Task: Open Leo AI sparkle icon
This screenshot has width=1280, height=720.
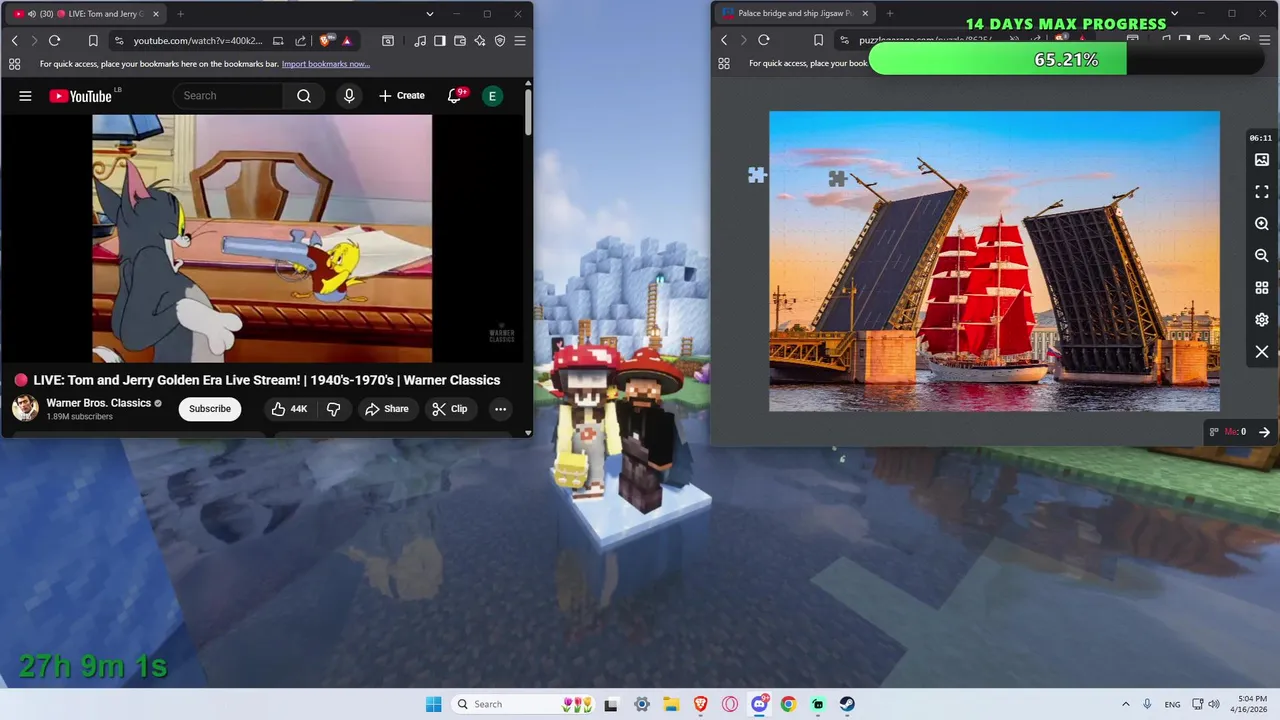Action: click(x=480, y=41)
